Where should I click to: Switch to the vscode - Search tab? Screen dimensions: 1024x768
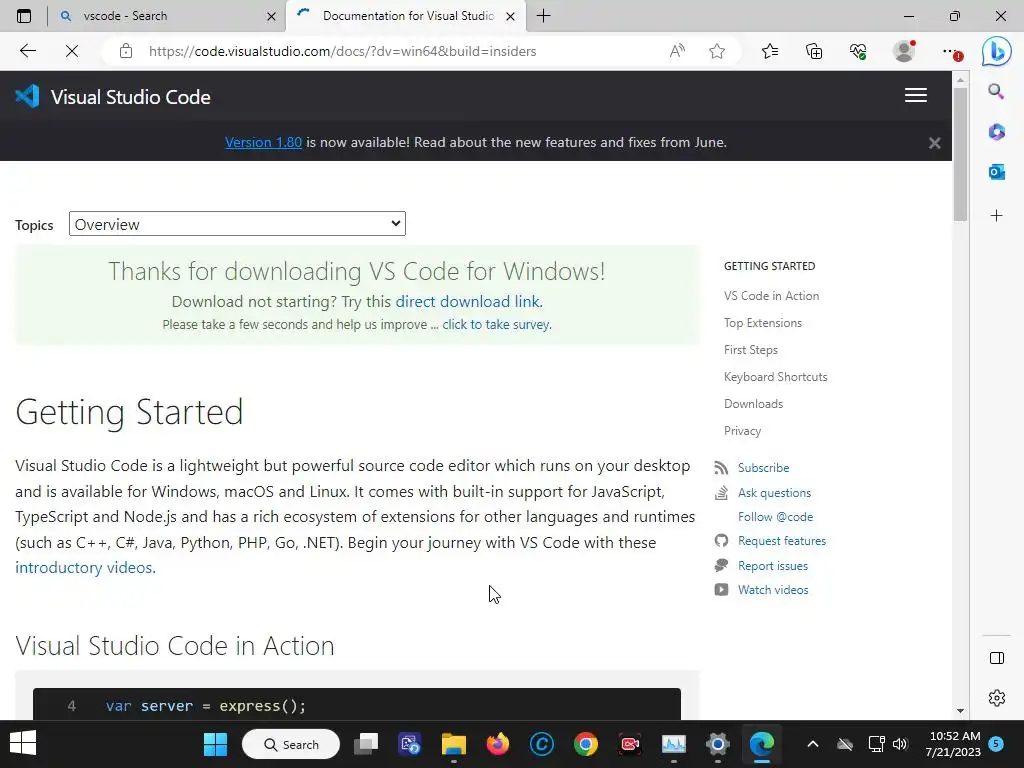(167, 16)
